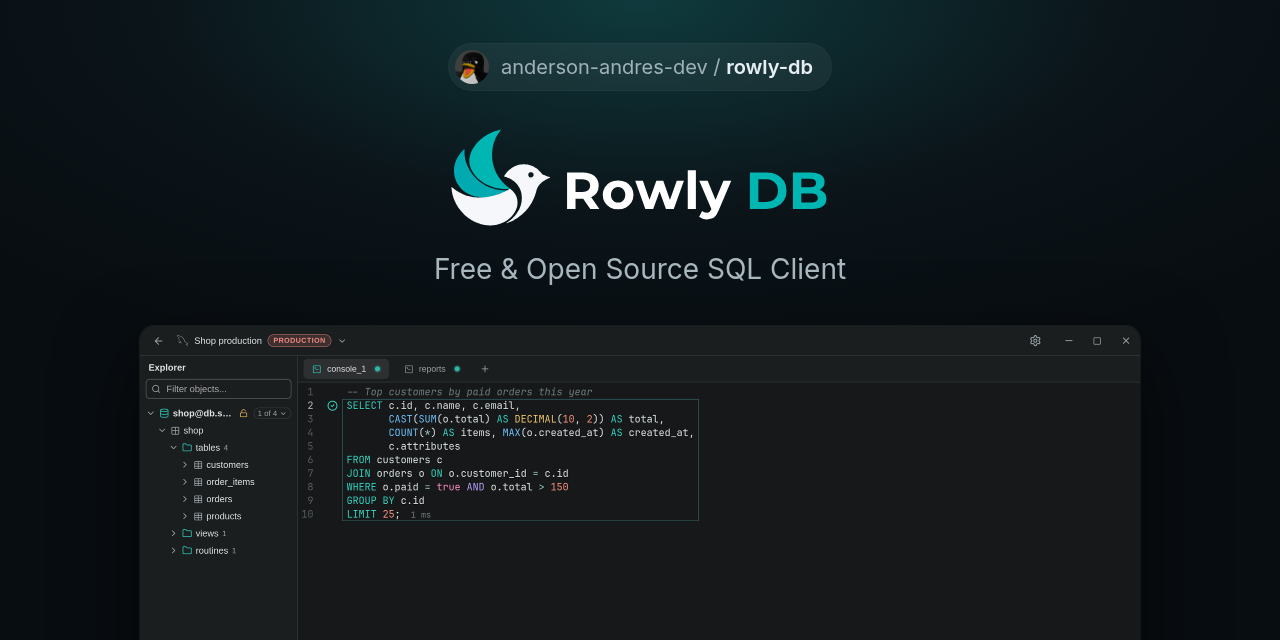Click the penguin avatar in the repository badge
Viewport: 1280px width, 640px height.
coord(471,67)
